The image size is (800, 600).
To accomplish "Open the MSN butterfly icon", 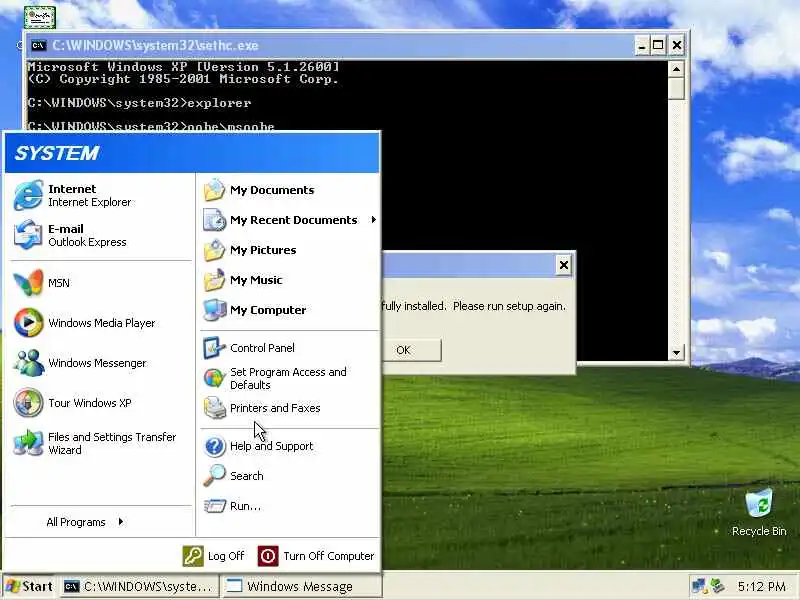I will point(28,283).
